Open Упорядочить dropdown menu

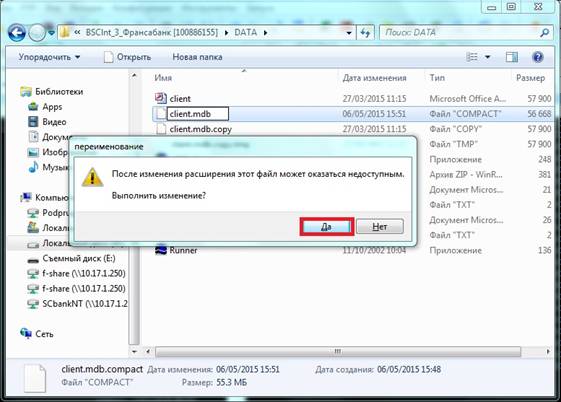pyautogui.click(x=49, y=57)
